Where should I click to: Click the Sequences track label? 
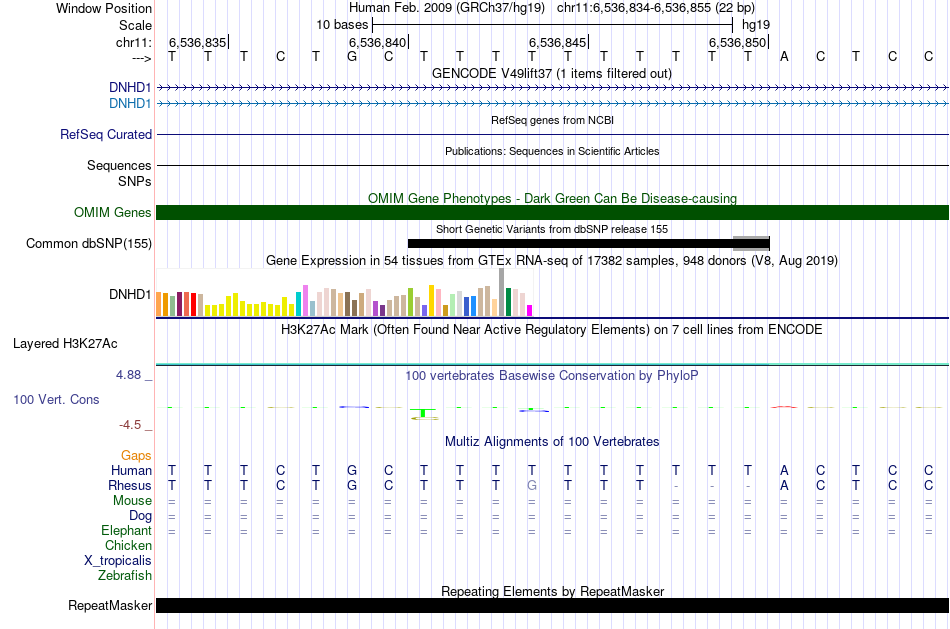pos(119,165)
